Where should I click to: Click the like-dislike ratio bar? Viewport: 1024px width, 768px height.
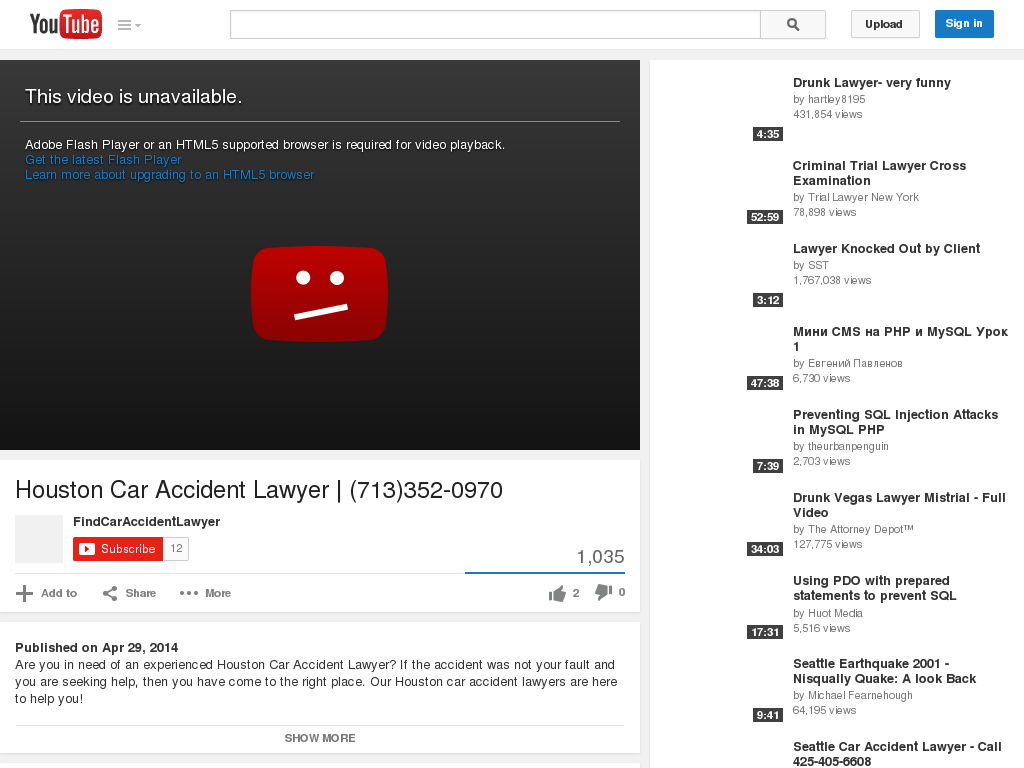coord(545,573)
